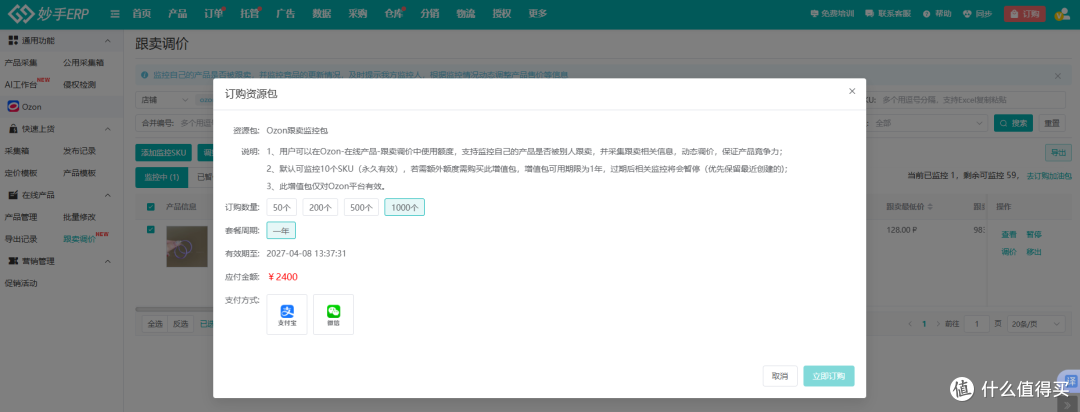The image size is (1080, 412).
Task: Click the 添加监控SKU button
Action: point(164,153)
